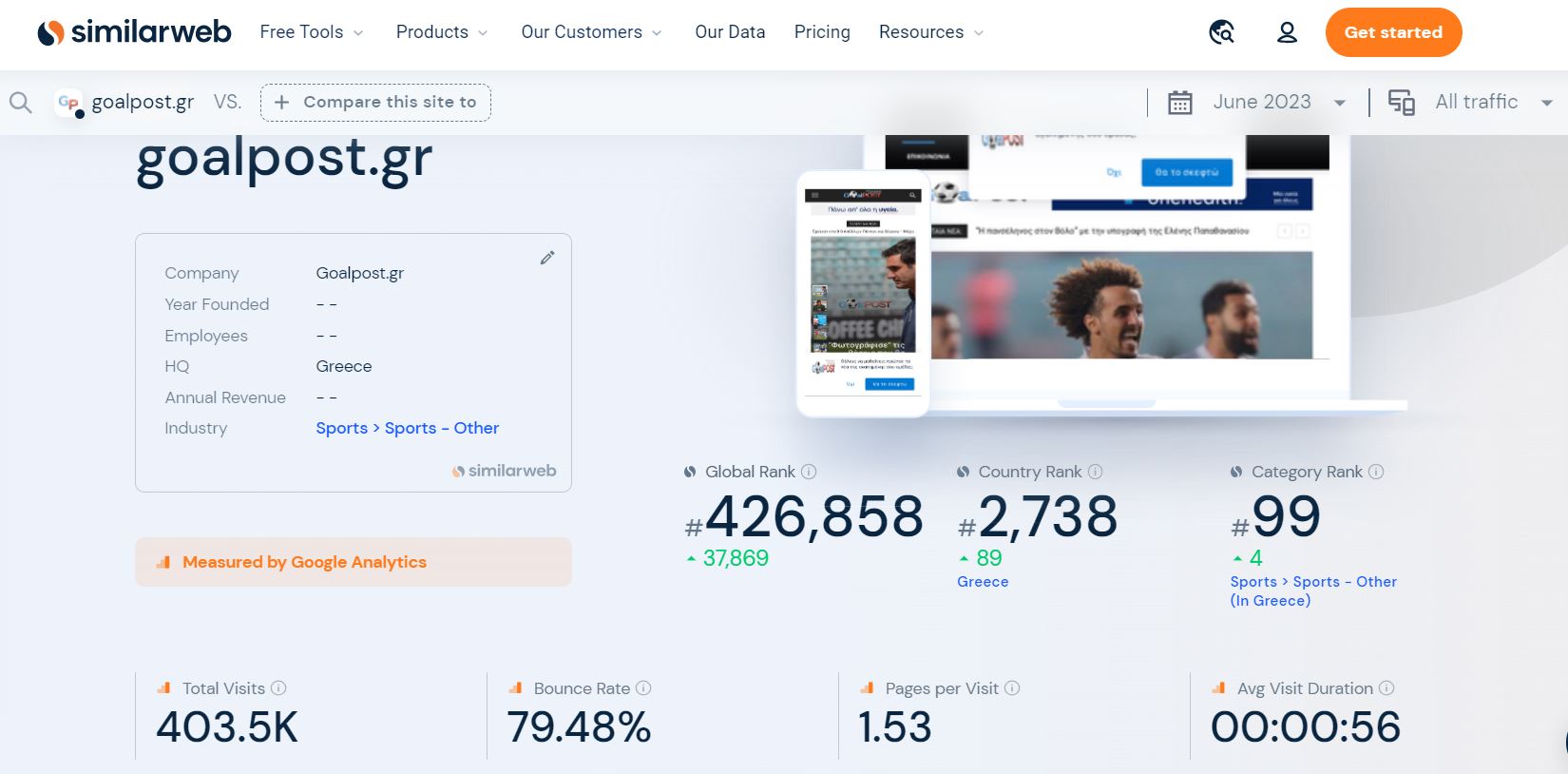Expand the Products menu
This screenshot has height=774, width=1568.
coord(442,32)
